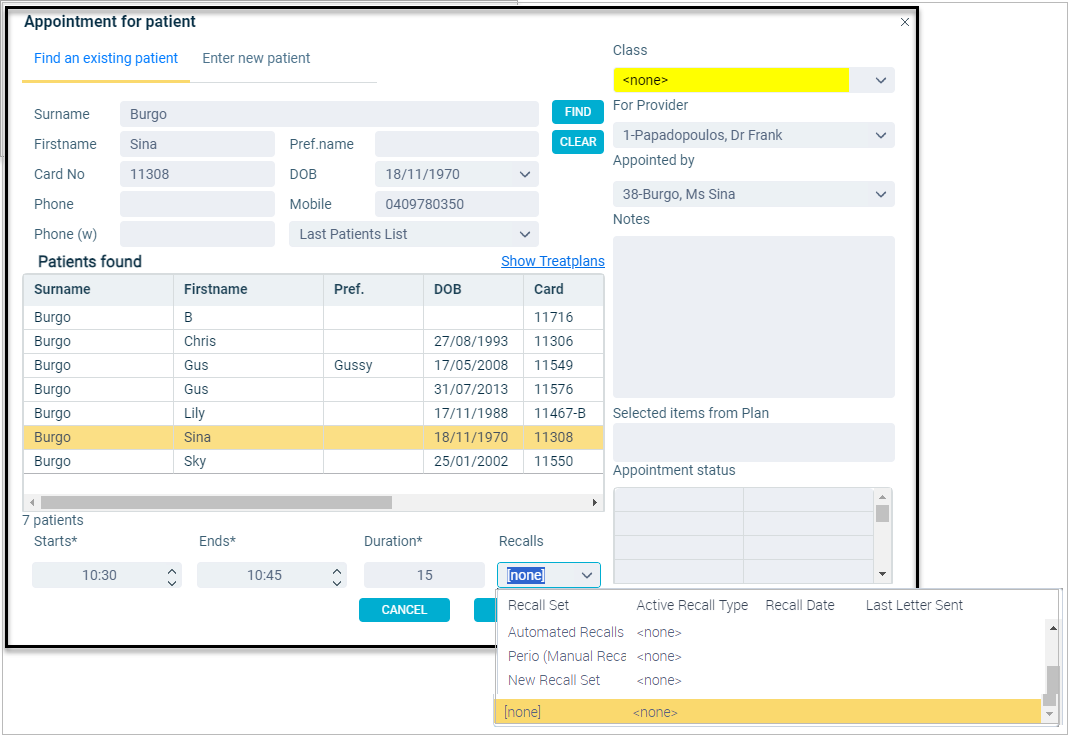Click the Surname input field

pyautogui.click(x=329, y=114)
